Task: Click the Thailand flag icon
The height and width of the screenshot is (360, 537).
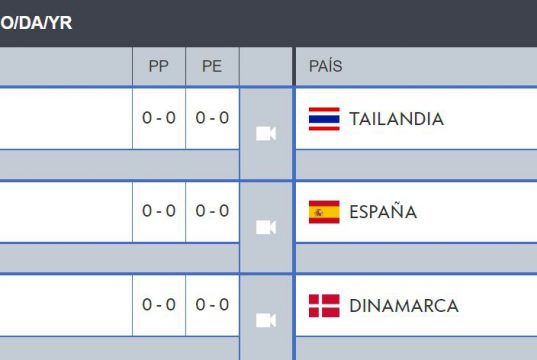Action: point(324,119)
